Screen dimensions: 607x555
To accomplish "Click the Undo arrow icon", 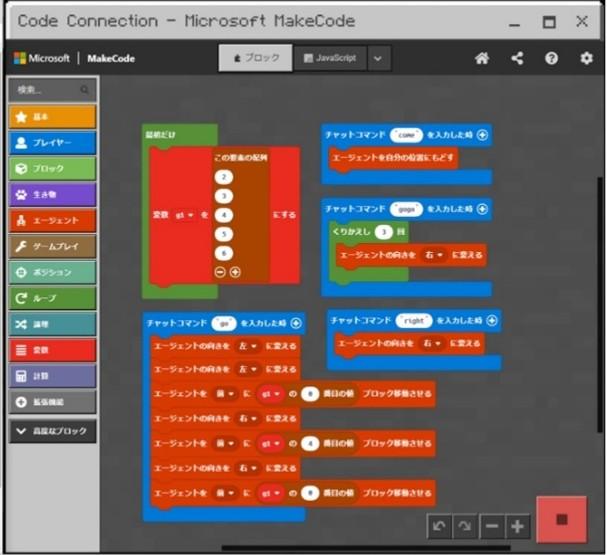I will 438,526.
